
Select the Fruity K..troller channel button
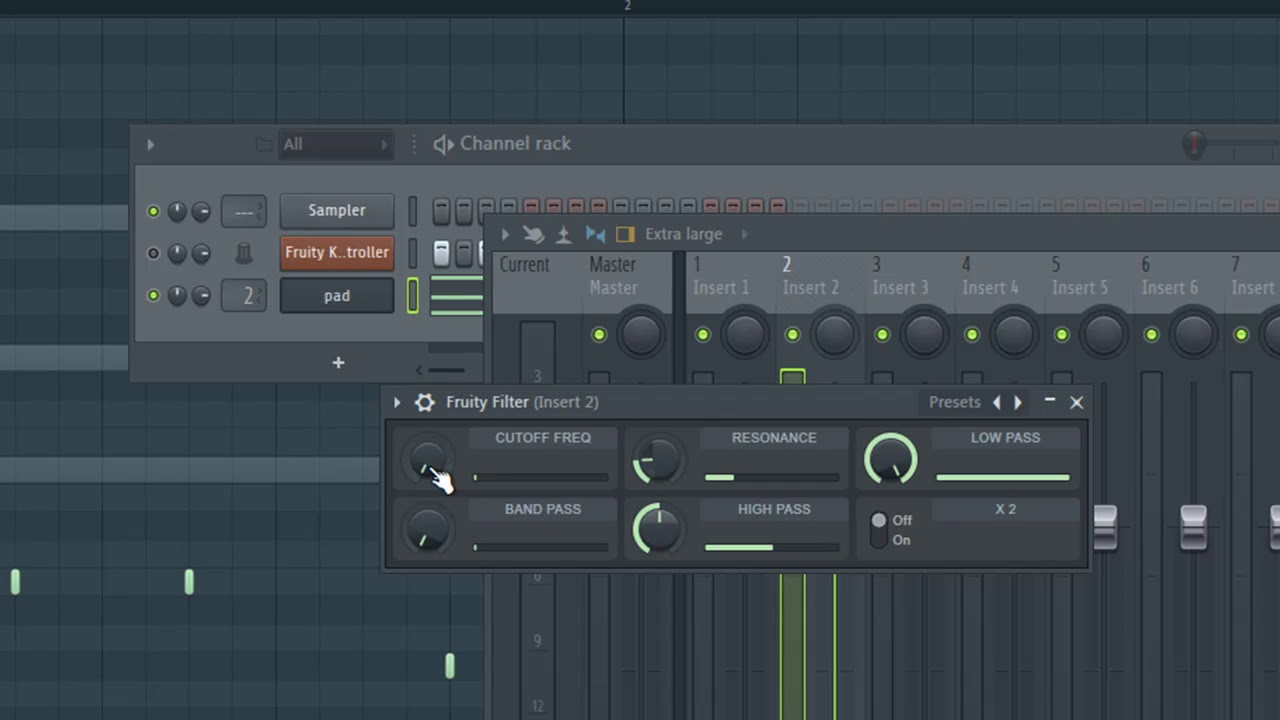point(337,253)
